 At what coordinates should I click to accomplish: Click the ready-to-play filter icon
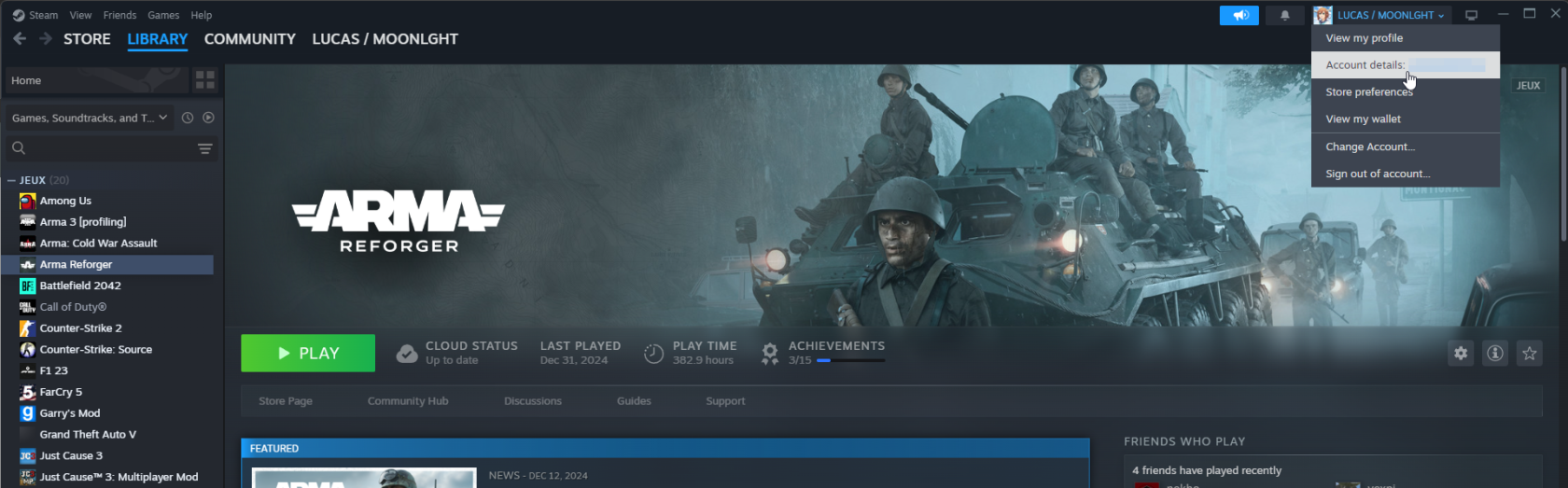(x=208, y=118)
